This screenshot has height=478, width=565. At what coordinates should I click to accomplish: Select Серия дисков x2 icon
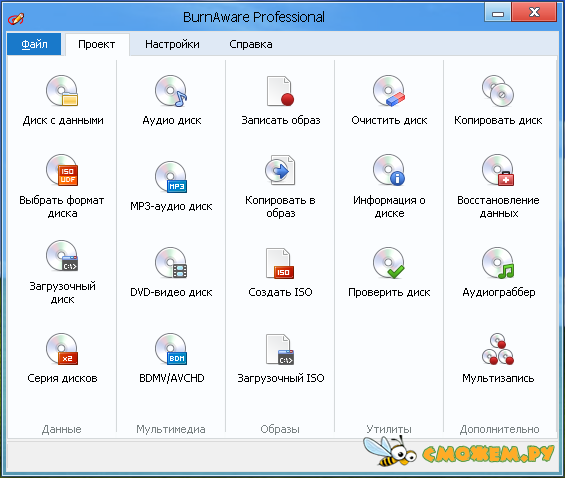(62, 349)
